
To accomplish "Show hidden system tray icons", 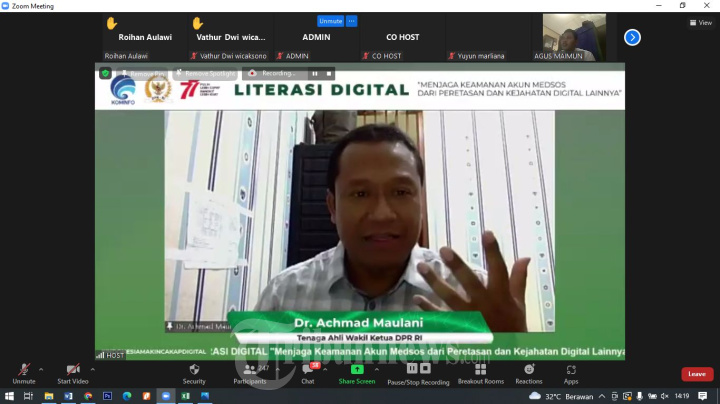I will [602, 396].
